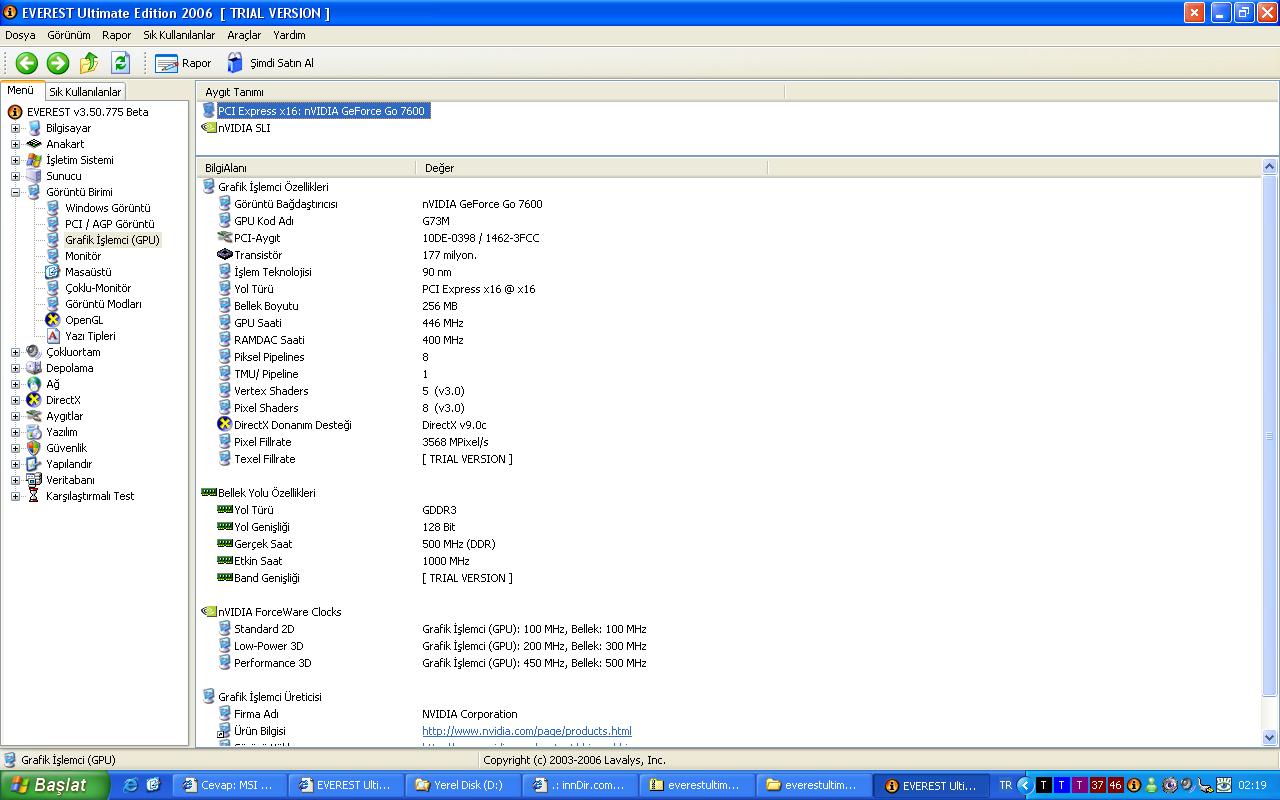Open the Görünüm menu
The height and width of the screenshot is (800, 1280).
pos(69,35)
